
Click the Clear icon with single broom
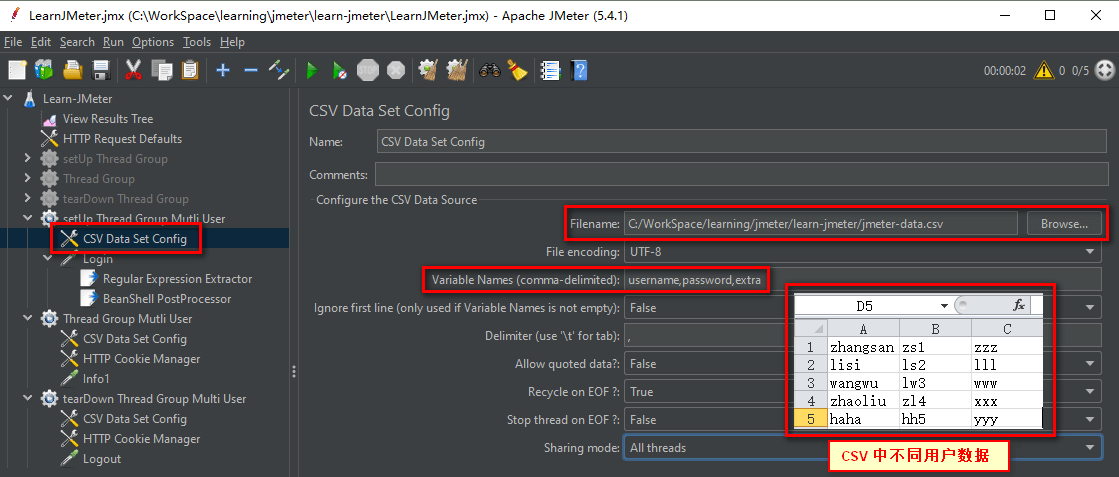428,70
